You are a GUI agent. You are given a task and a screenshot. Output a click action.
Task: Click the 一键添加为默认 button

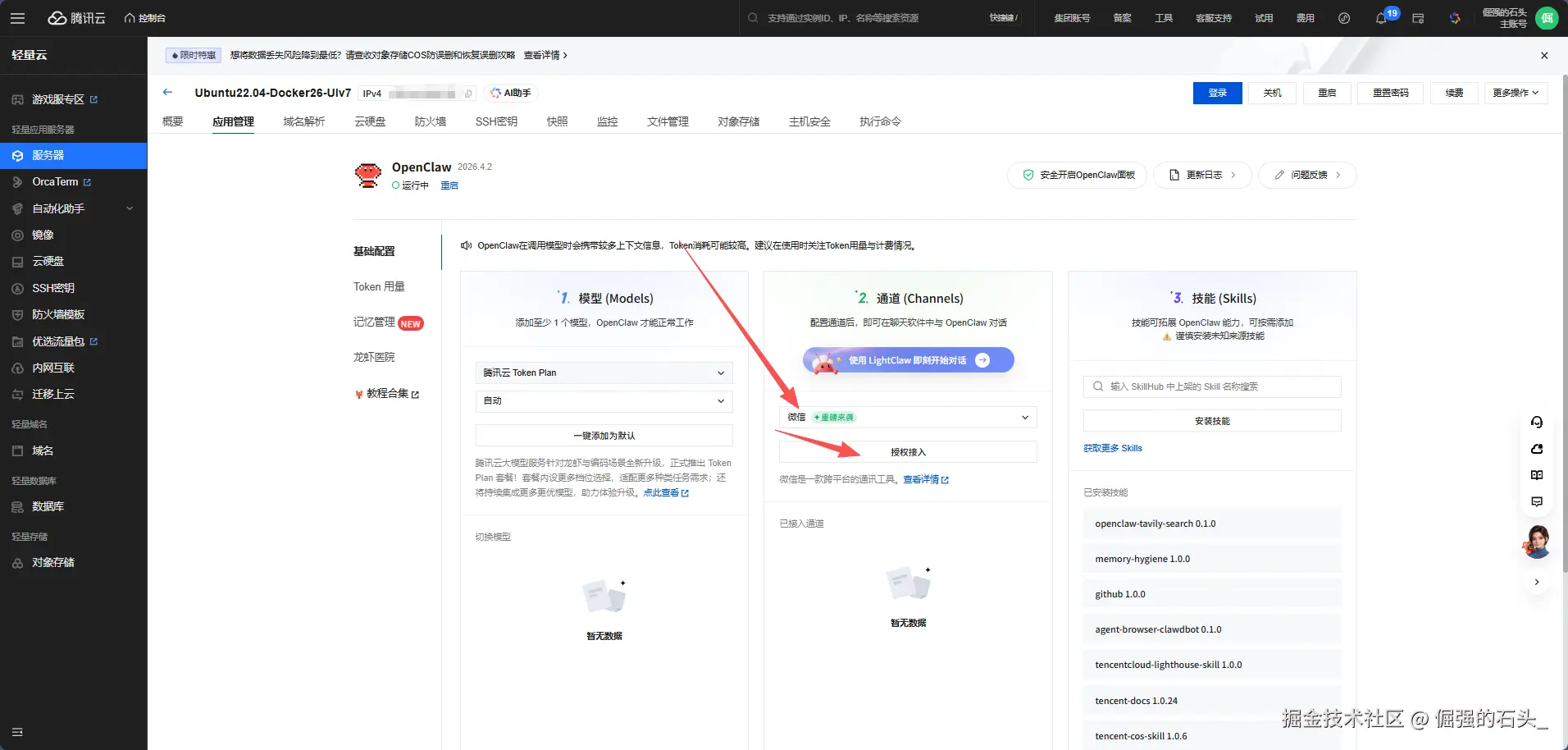(604, 436)
